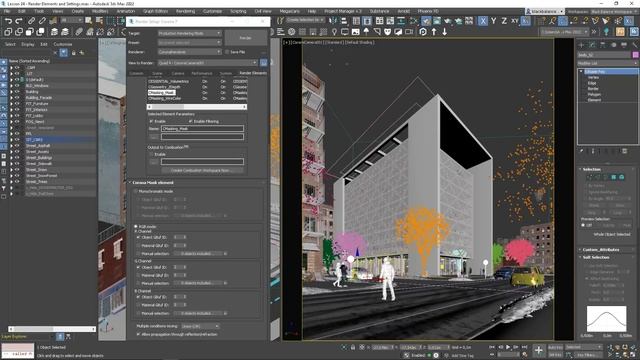Click the tree icon near workspace selector
Image resolution: width=640 pixels, height=360 pixels.
click(607, 31)
